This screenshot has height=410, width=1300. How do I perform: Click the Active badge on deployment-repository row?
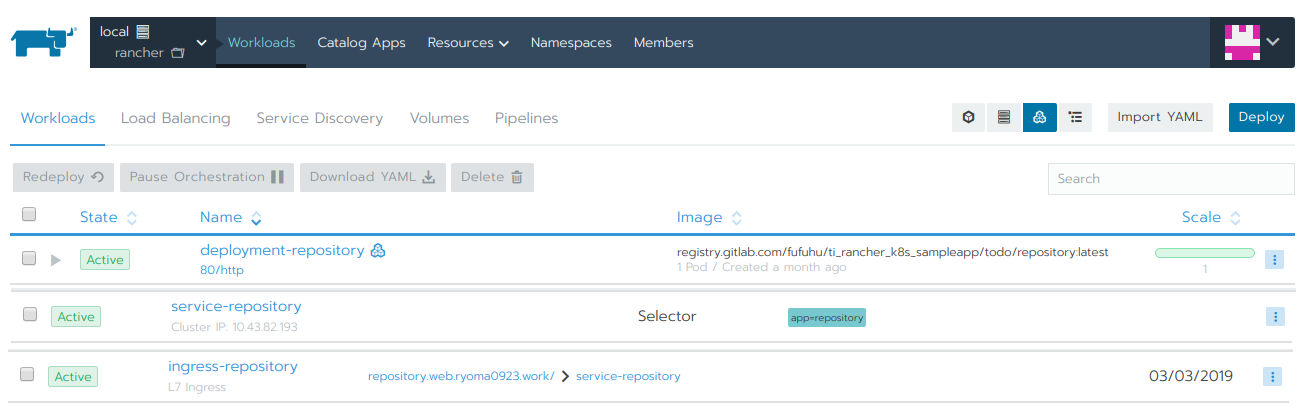(105, 260)
